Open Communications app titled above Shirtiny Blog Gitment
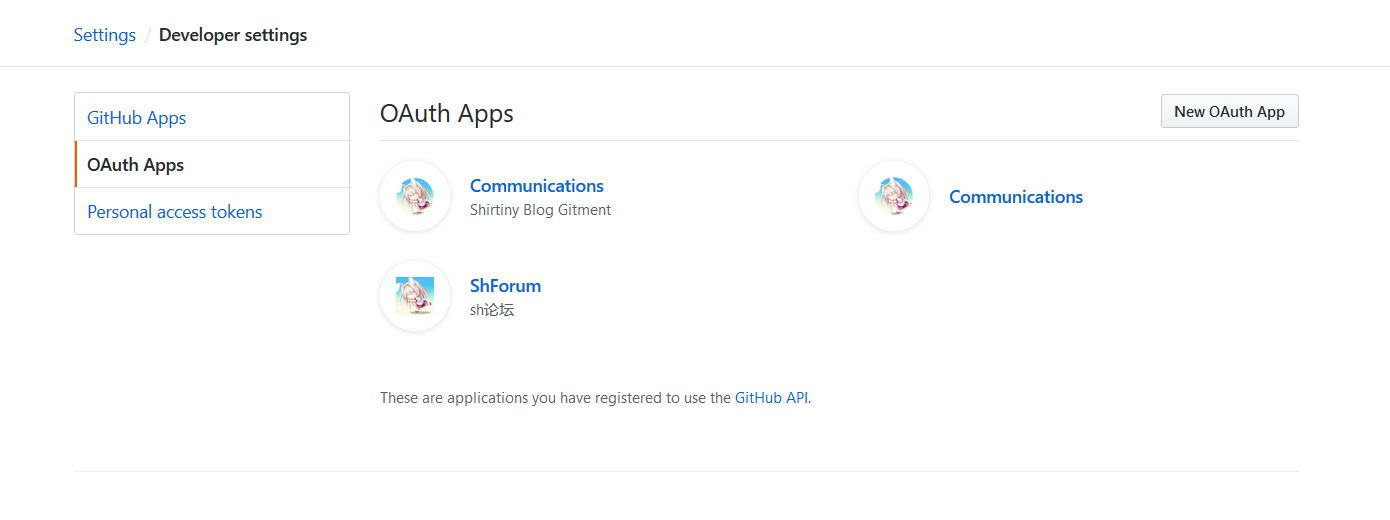Viewport: 1390px width, 520px height. 537,186
